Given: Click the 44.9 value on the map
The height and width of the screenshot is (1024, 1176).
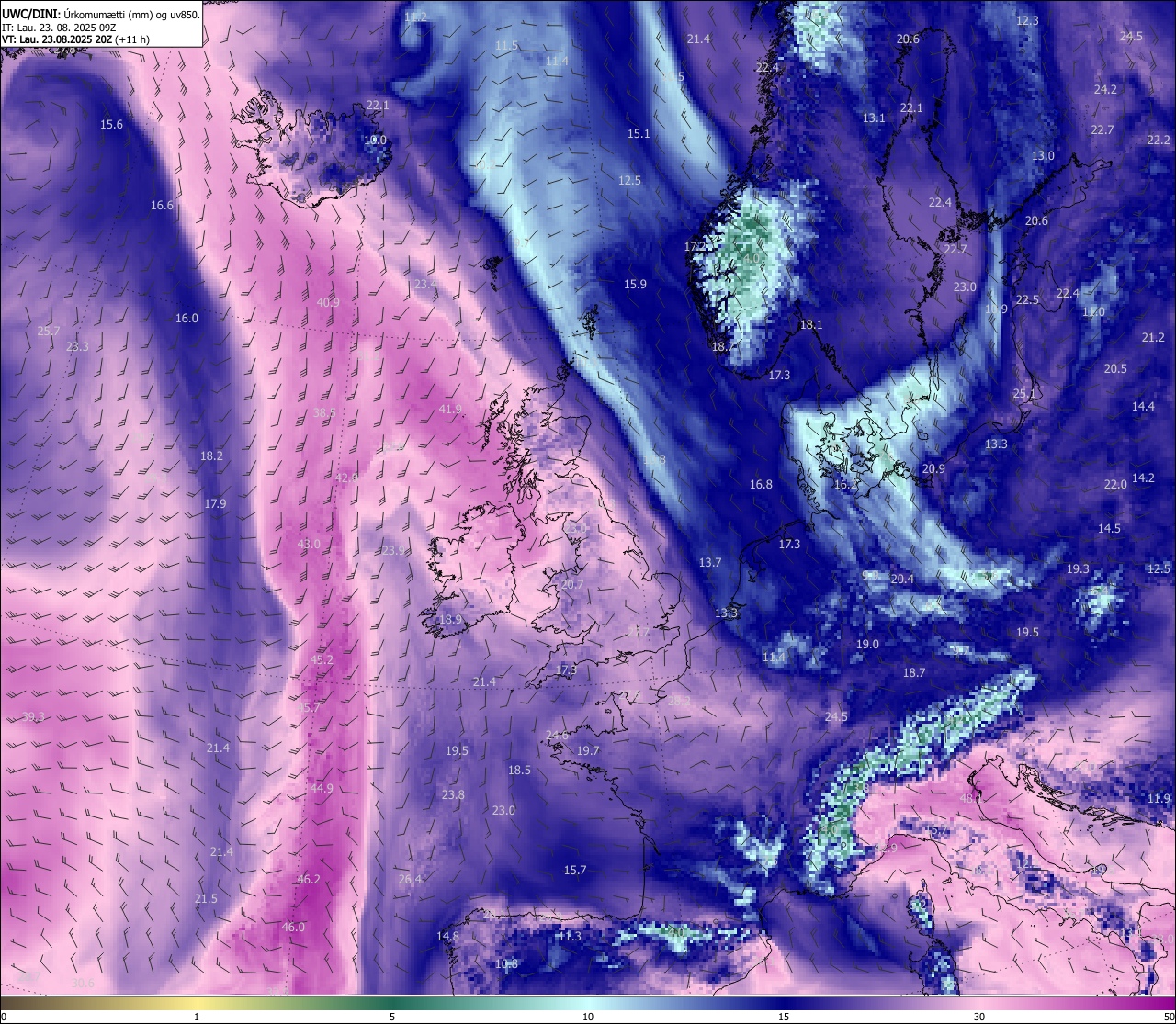Looking at the screenshot, I should (322, 788).
